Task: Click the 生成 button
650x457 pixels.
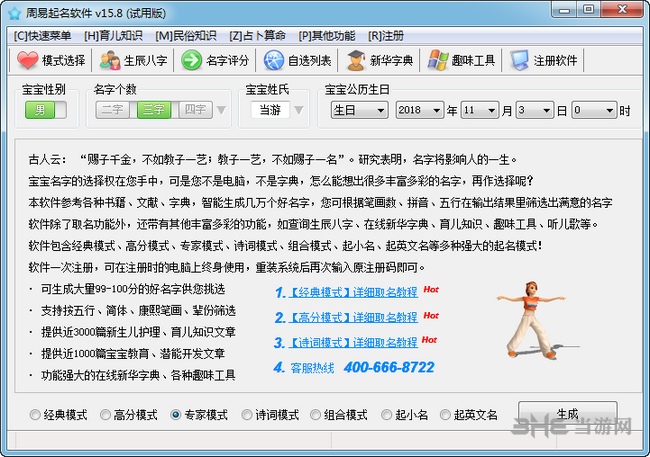Action: [x=568, y=414]
